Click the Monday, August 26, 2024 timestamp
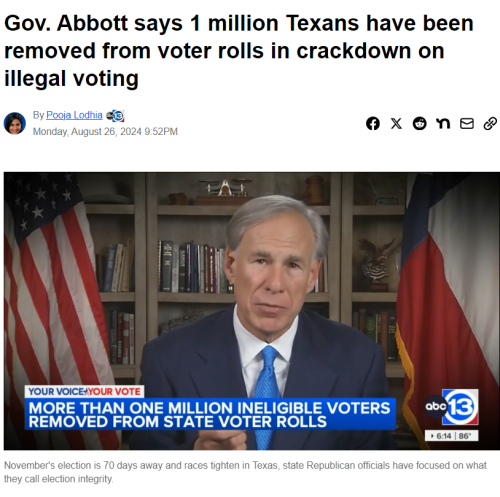 [x=105, y=132]
